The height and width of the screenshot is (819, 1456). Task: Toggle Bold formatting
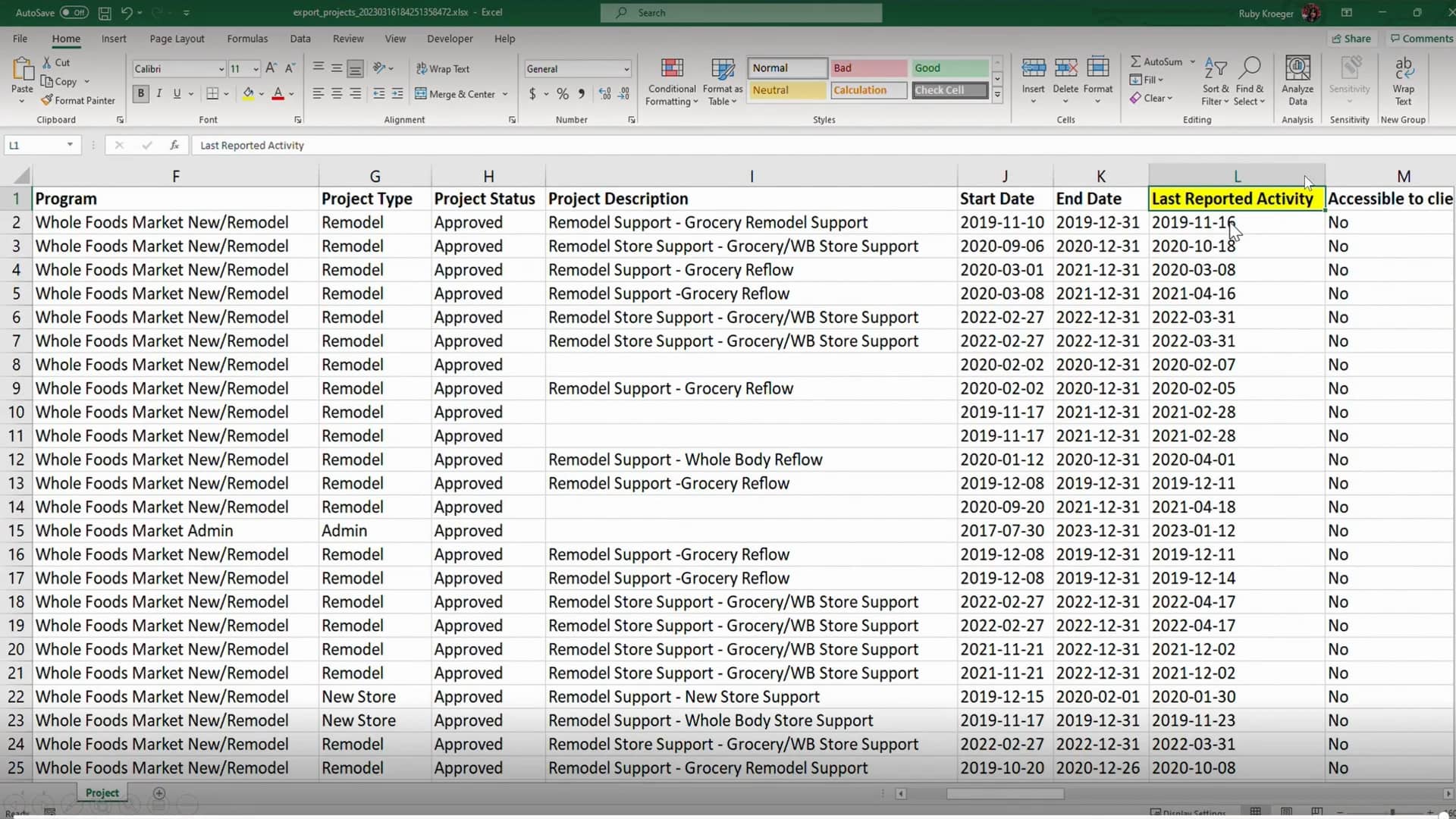click(x=140, y=93)
